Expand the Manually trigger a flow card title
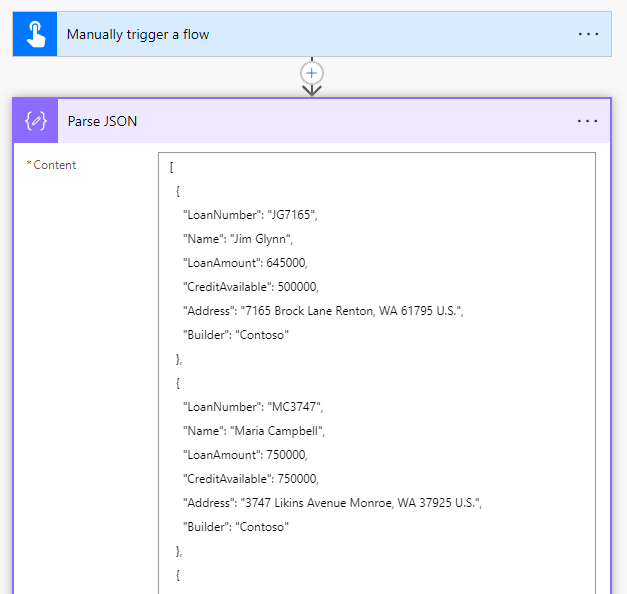The height and width of the screenshot is (594, 627). click(x=138, y=34)
